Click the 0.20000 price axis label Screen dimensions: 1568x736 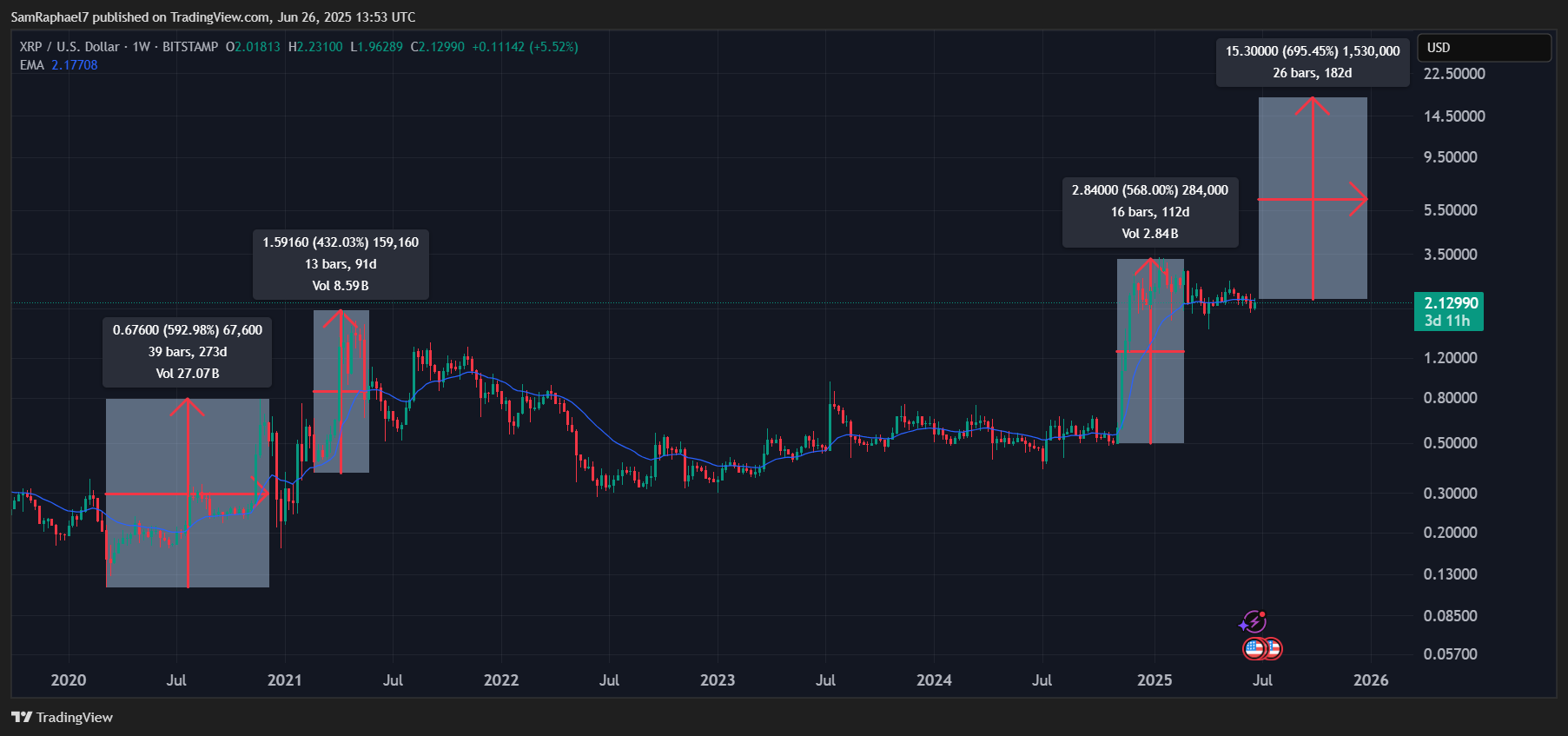[x=1451, y=533]
